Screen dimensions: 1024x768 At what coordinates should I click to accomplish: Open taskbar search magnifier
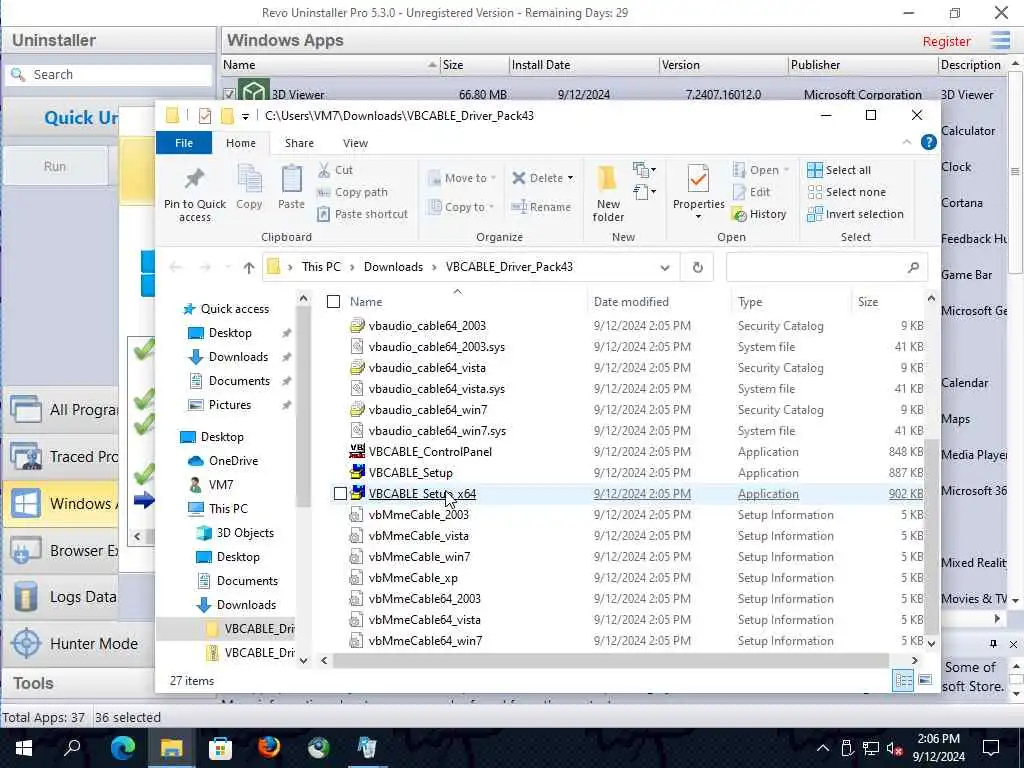tap(72, 747)
